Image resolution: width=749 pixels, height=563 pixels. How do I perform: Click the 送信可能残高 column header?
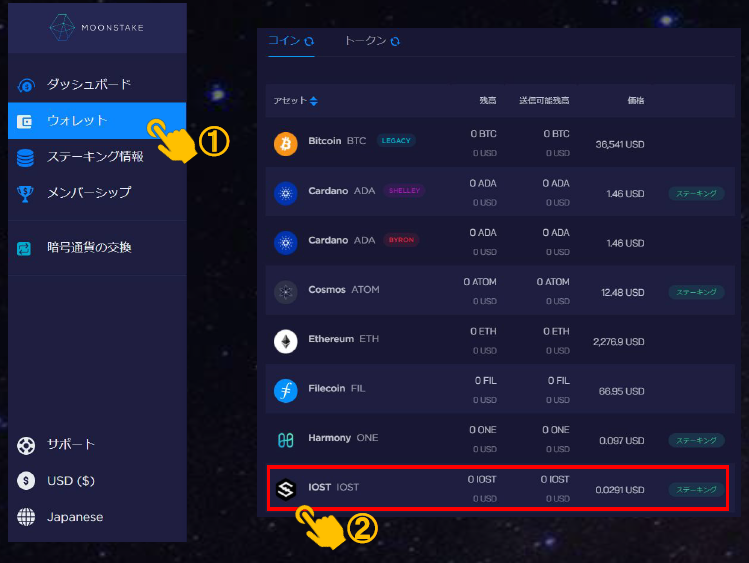544,100
